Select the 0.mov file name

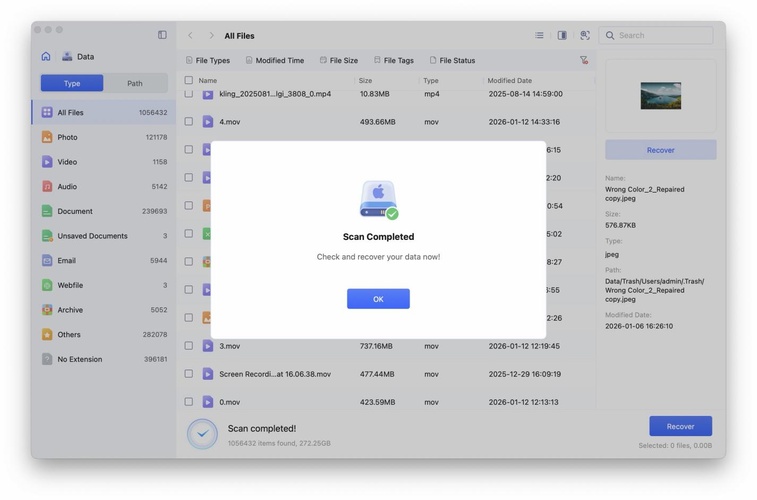230,402
